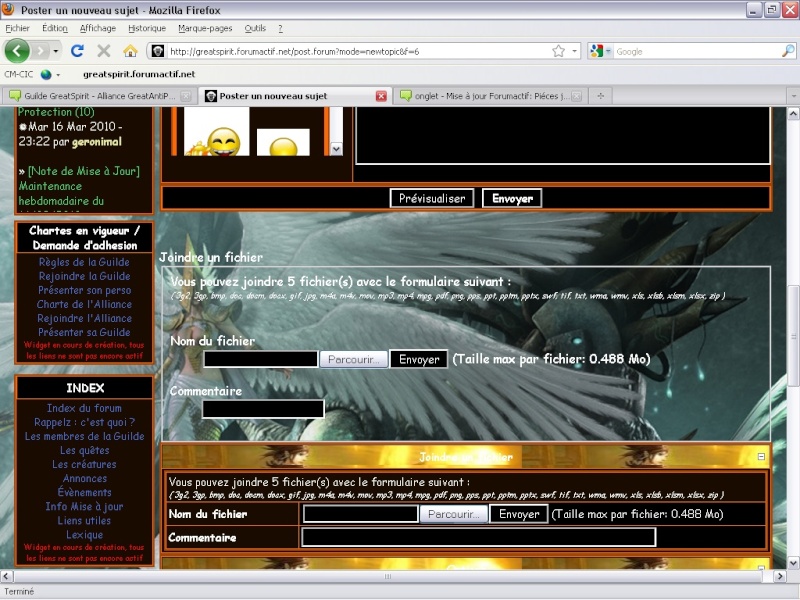Open the 'Les créatures' link
The height and width of the screenshot is (600, 800).
[x=84, y=464]
